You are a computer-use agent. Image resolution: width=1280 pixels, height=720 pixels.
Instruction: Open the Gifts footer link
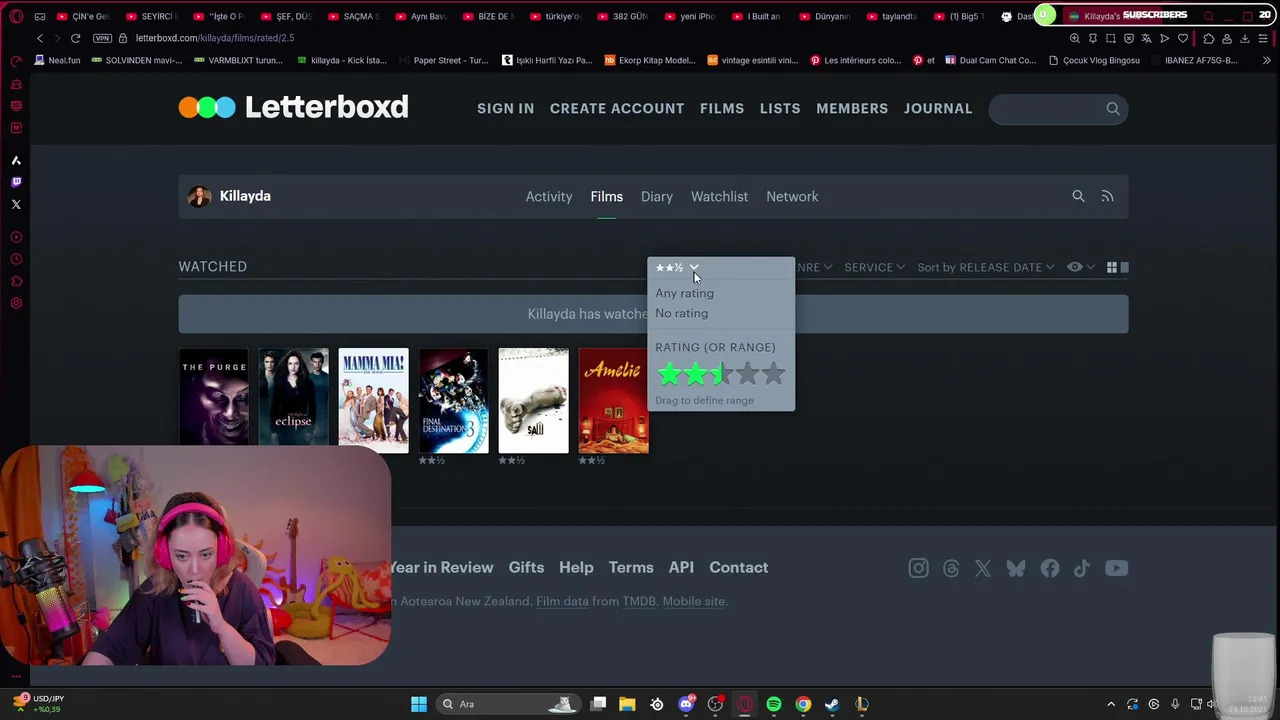pos(526,567)
